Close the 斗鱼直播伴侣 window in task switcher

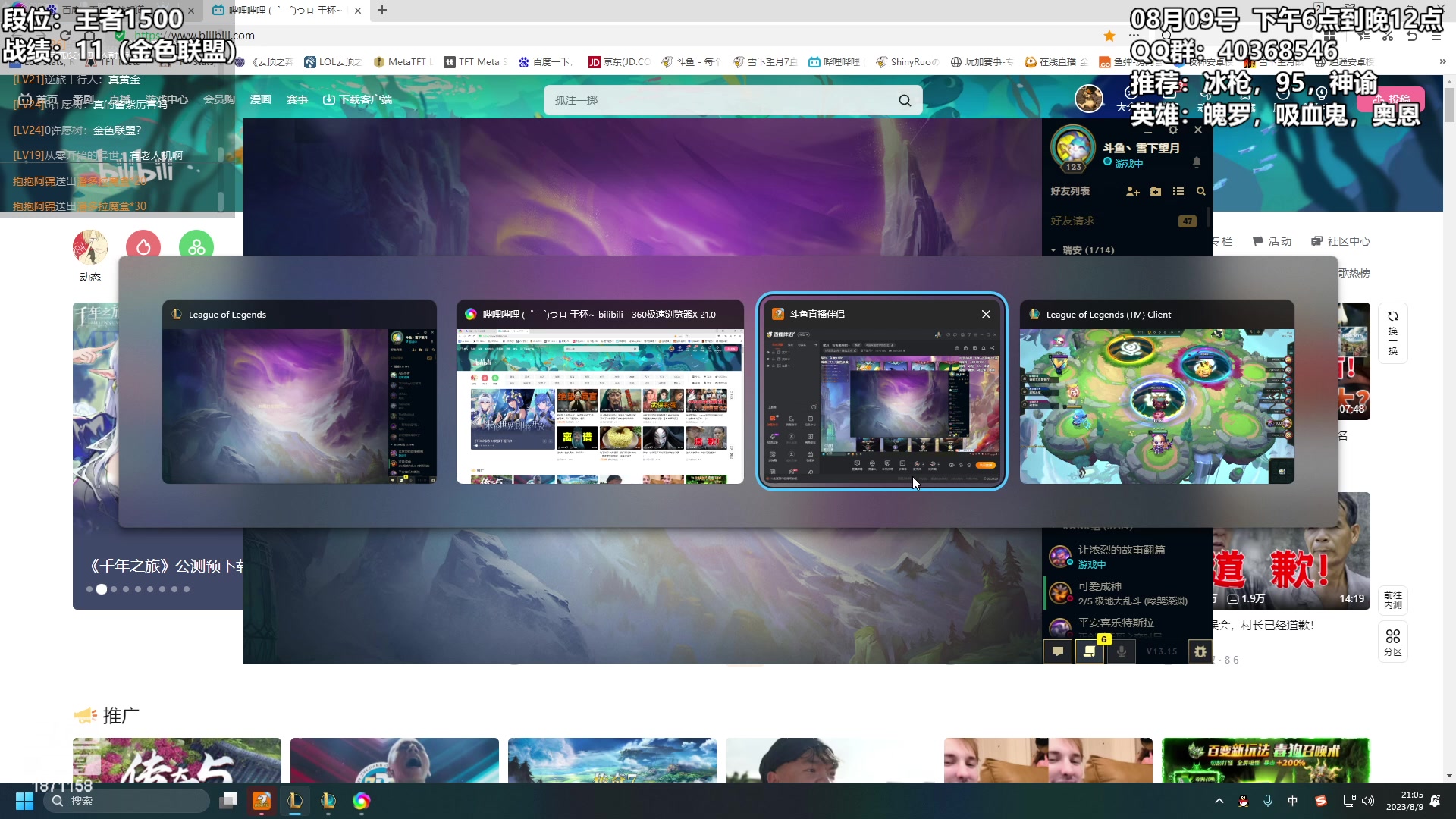pos(986,314)
